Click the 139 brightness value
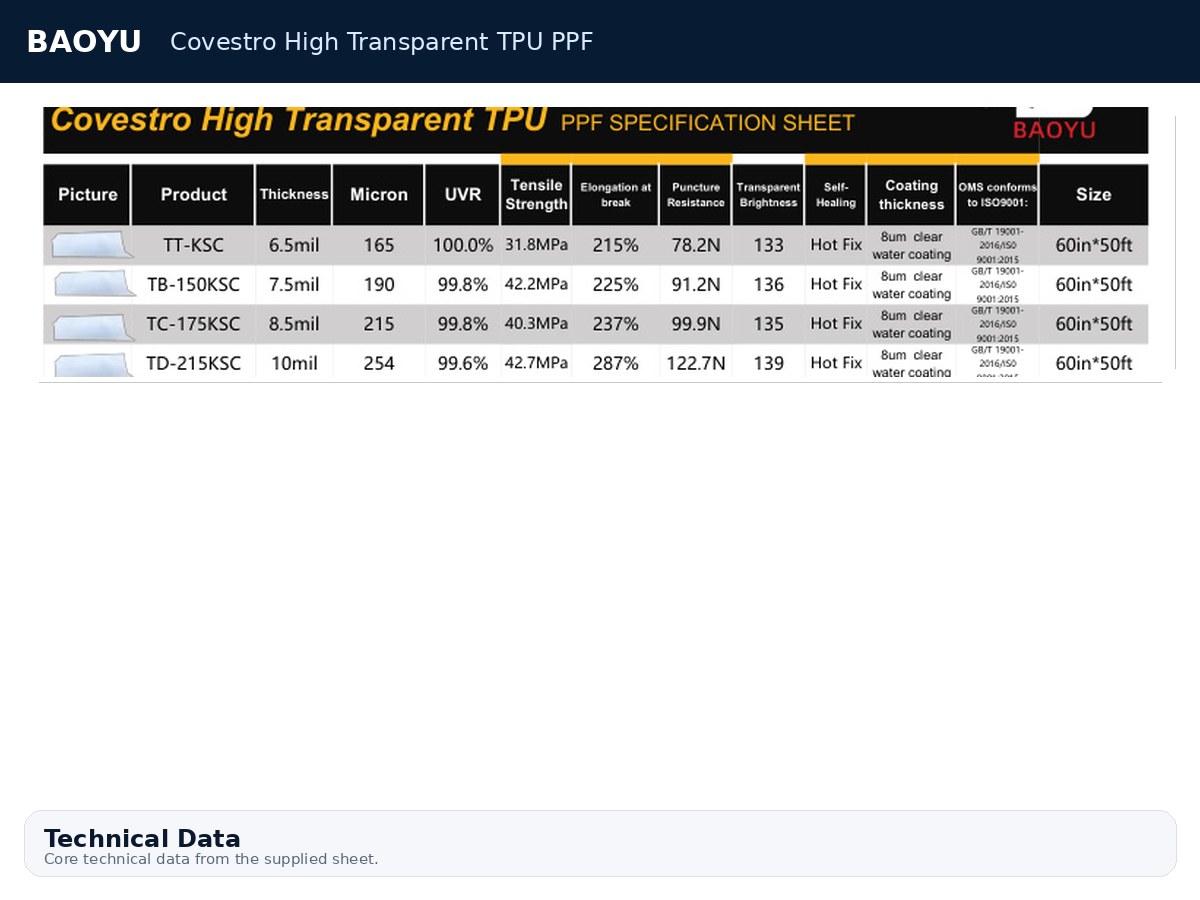The width and height of the screenshot is (1200, 900). 768,363
